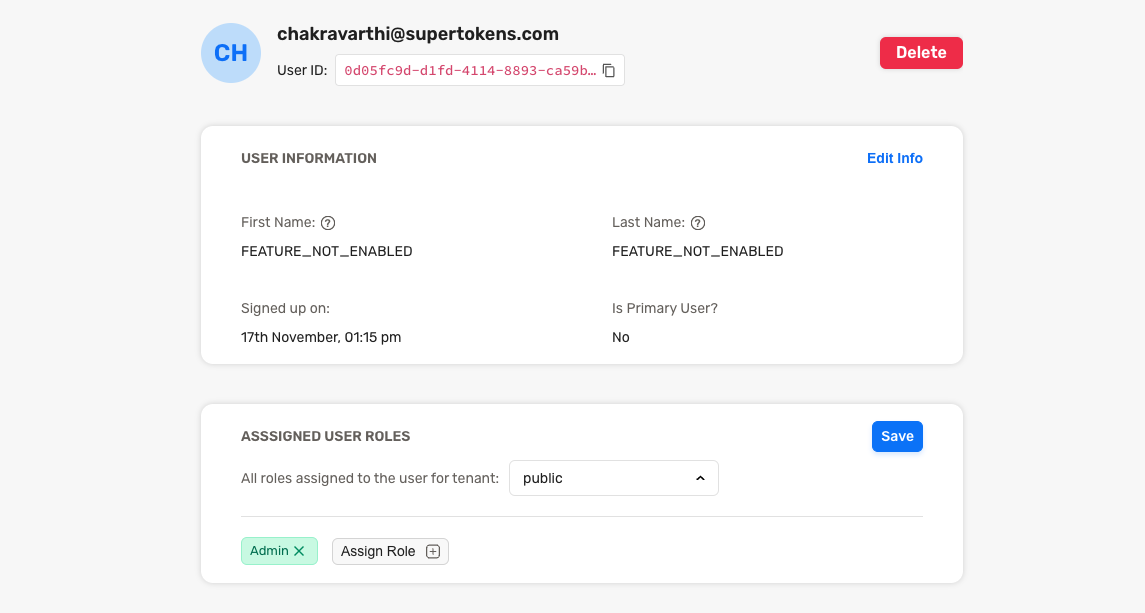The image size is (1145, 613).
Task: Save the assigned user roles
Action: click(897, 436)
